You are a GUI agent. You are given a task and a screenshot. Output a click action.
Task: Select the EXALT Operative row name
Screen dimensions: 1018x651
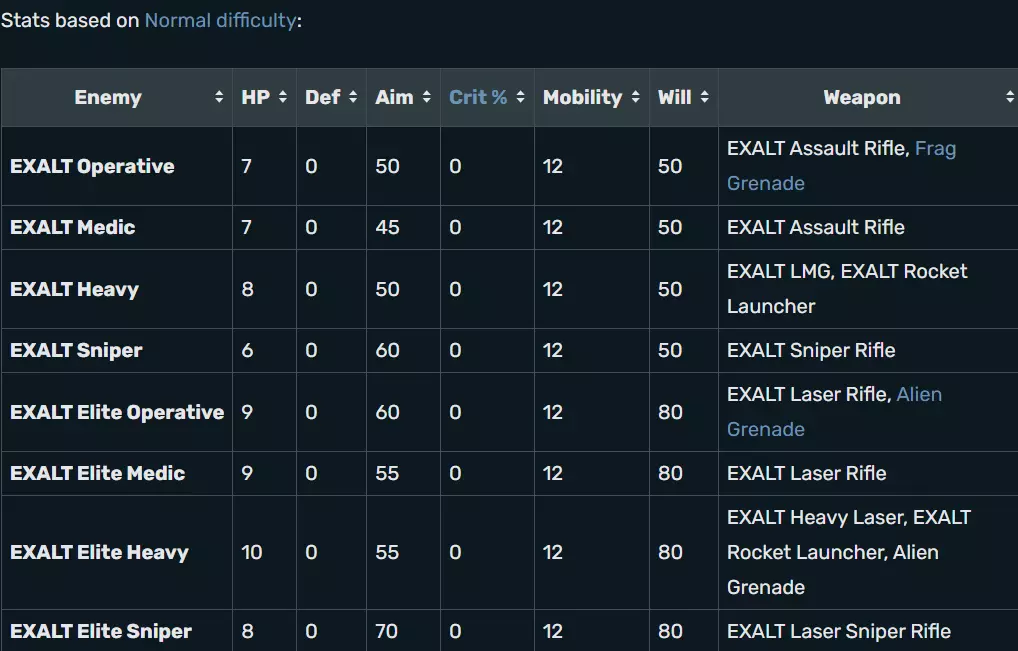pos(92,167)
